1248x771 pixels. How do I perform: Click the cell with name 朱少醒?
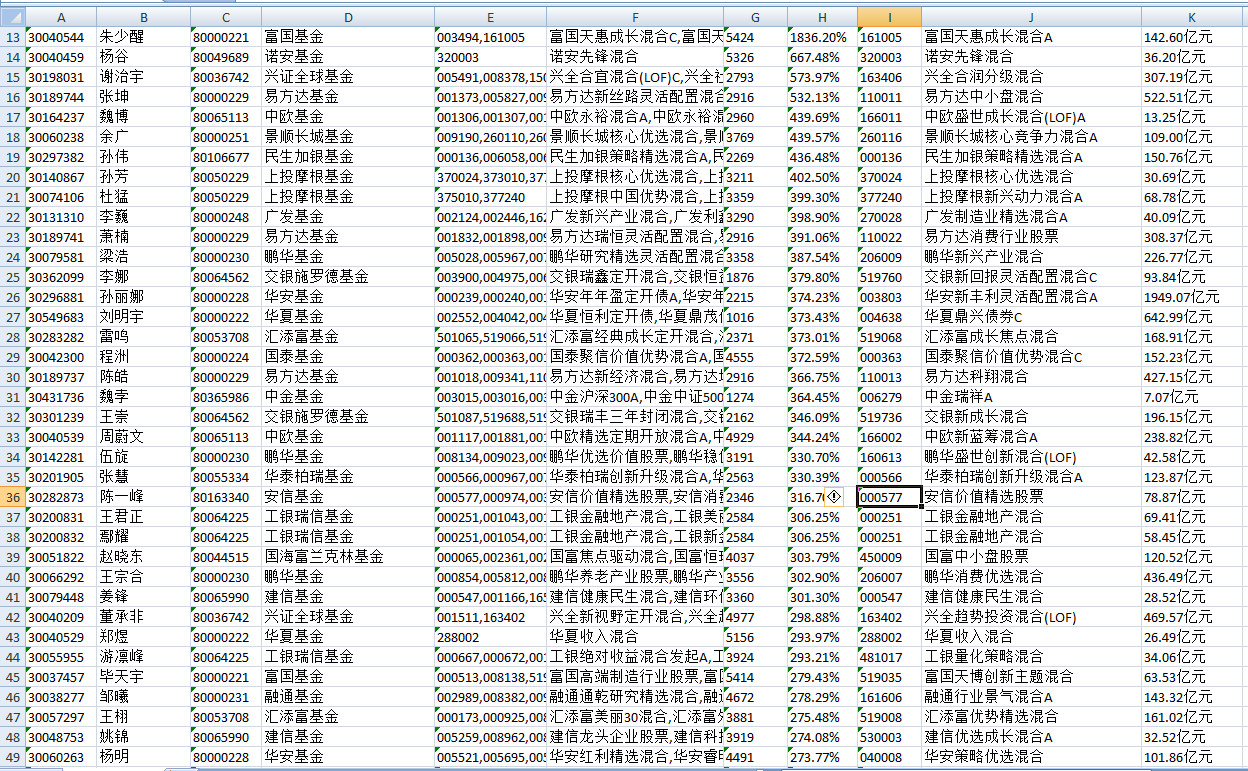click(144, 37)
